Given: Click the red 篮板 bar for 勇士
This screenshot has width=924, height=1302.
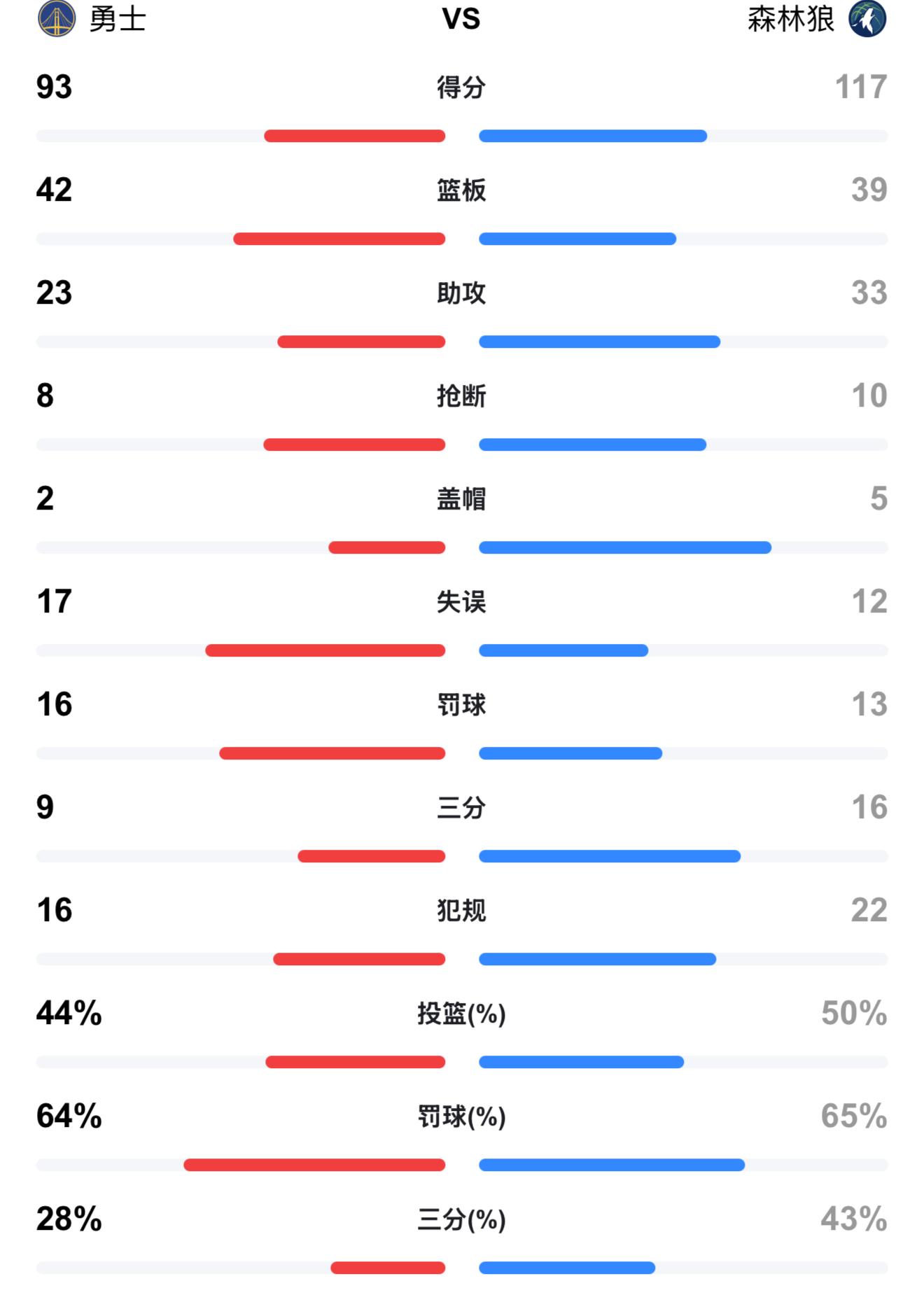Looking at the screenshot, I should click(339, 239).
